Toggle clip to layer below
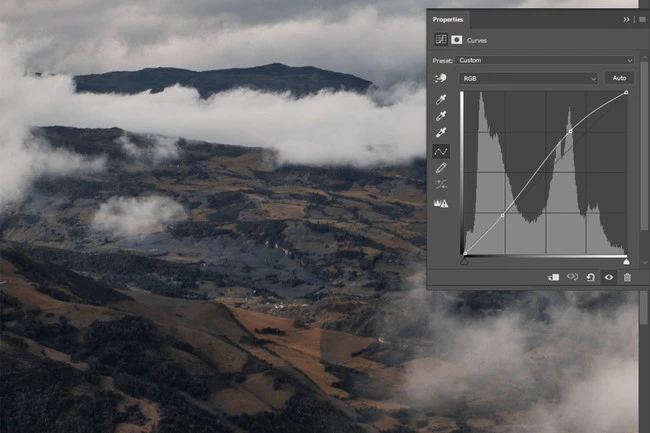Screen dimensions: 650x433 pyautogui.click(x=553, y=277)
